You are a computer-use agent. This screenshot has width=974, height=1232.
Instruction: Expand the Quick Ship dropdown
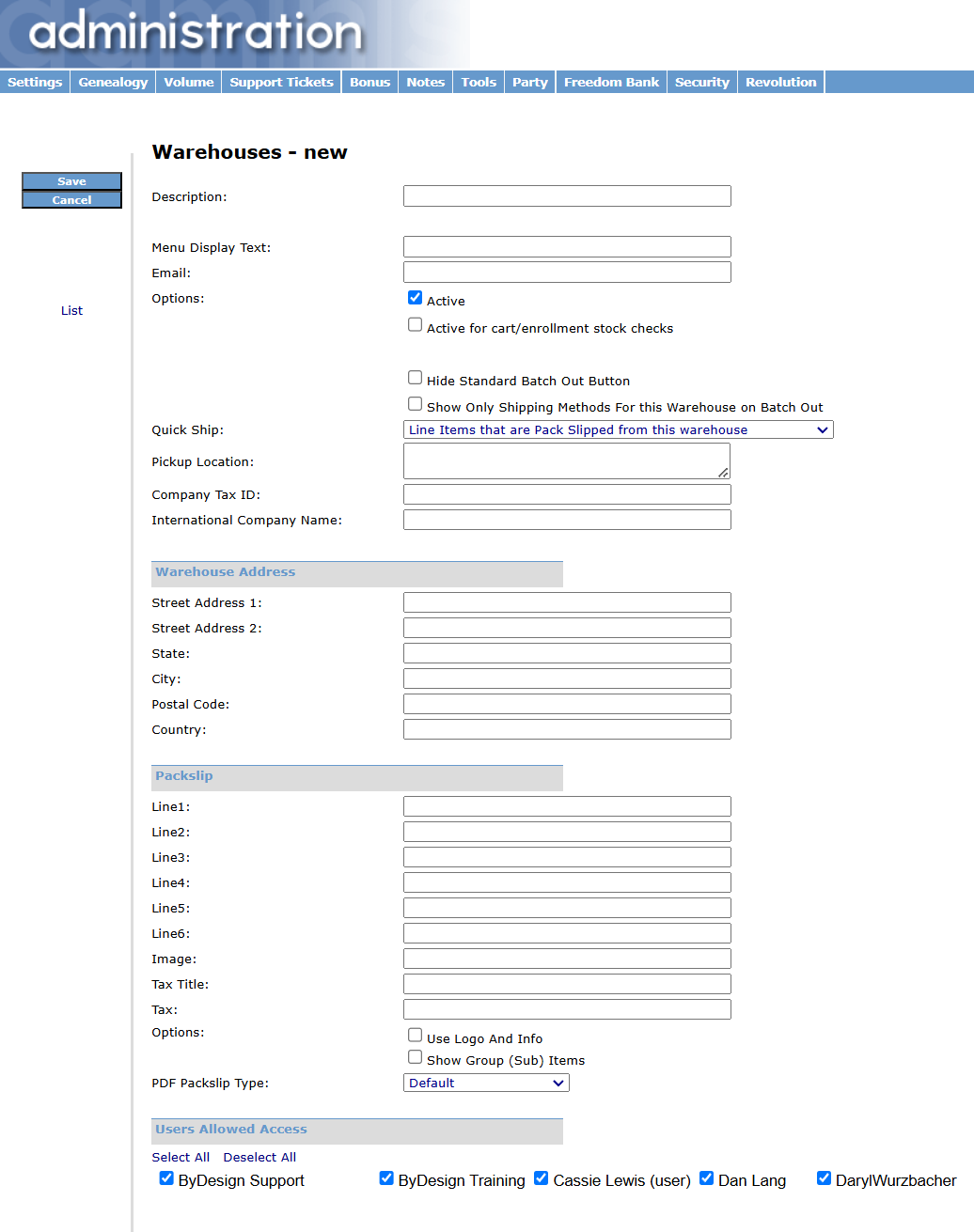coord(618,429)
